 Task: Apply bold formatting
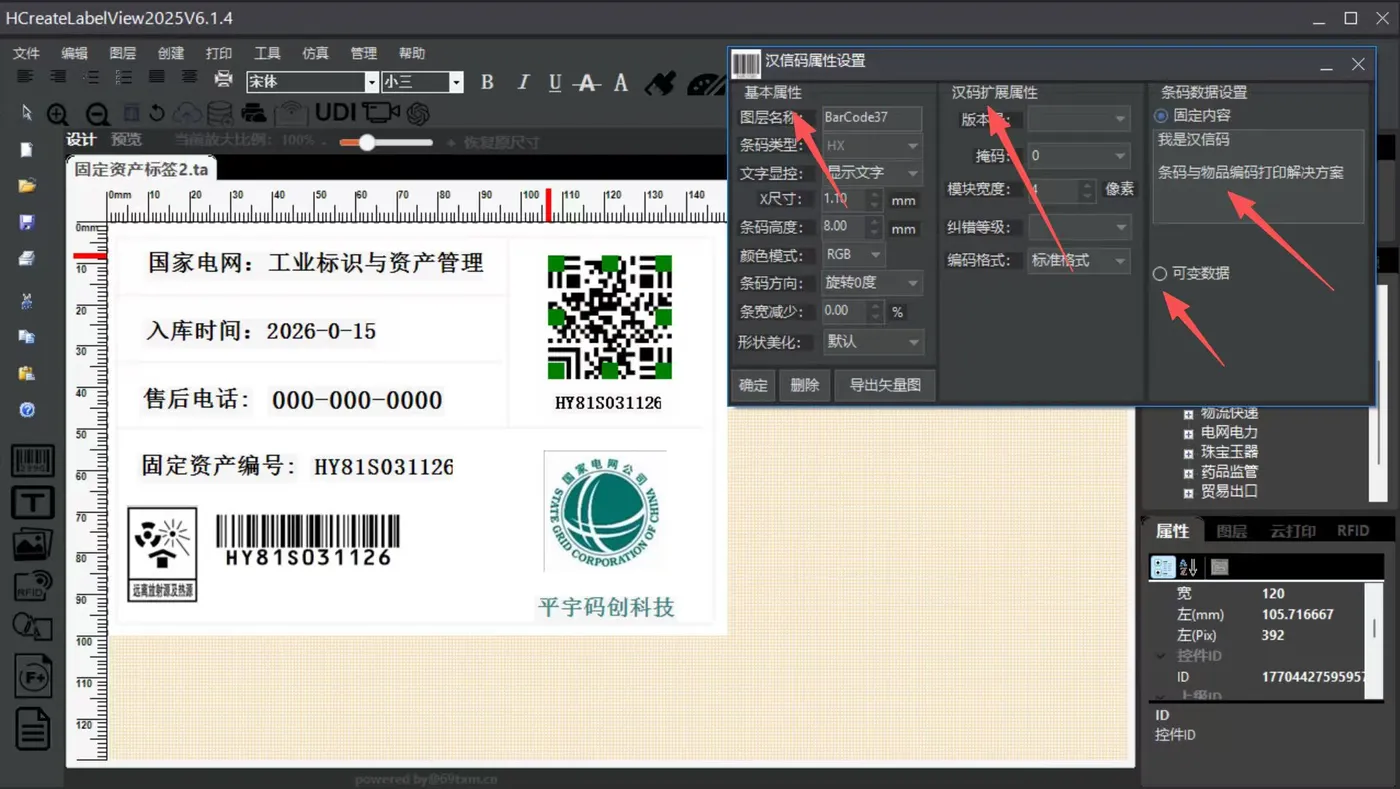[x=487, y=82]
